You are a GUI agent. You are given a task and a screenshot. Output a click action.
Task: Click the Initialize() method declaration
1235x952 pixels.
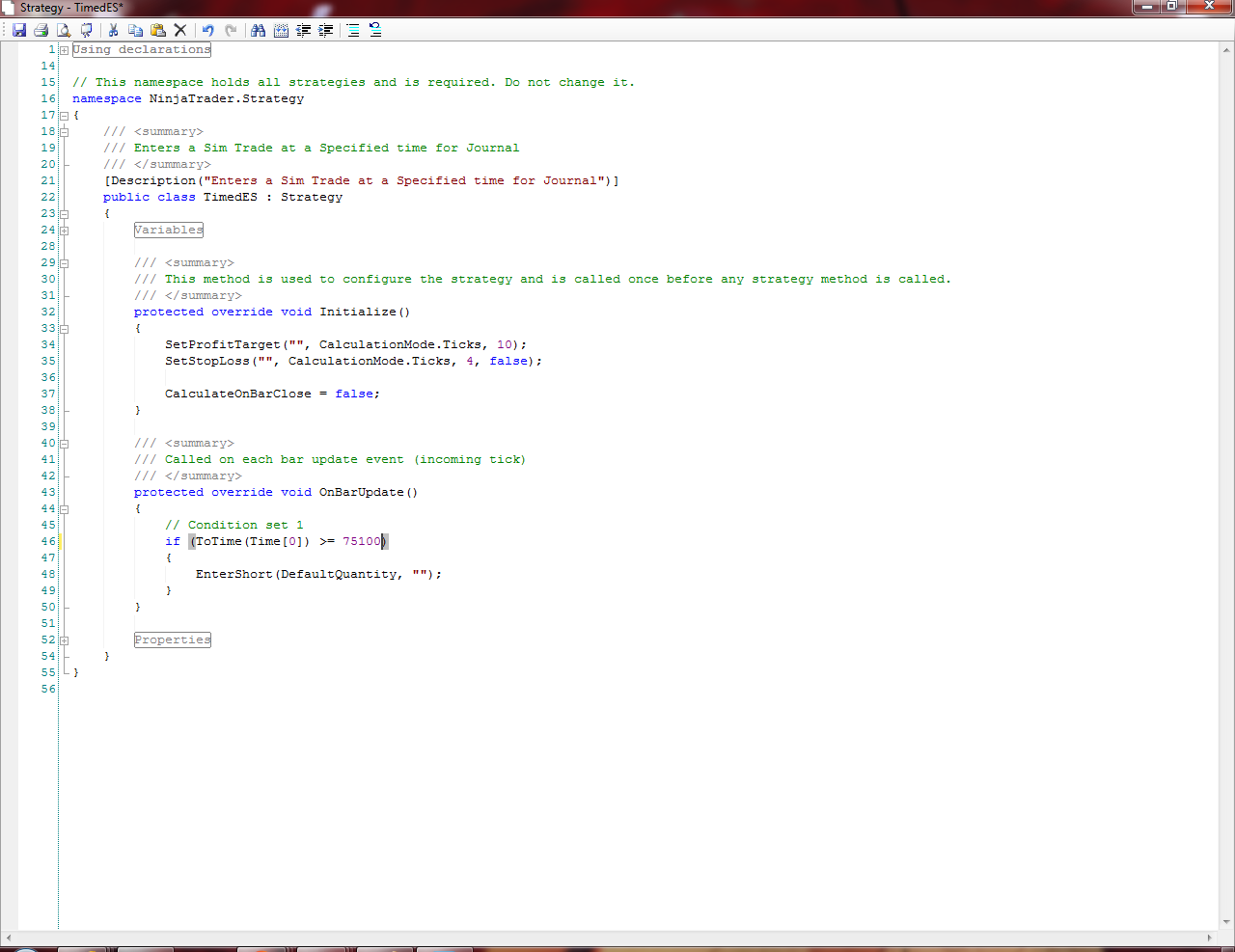tap(272, 313)
